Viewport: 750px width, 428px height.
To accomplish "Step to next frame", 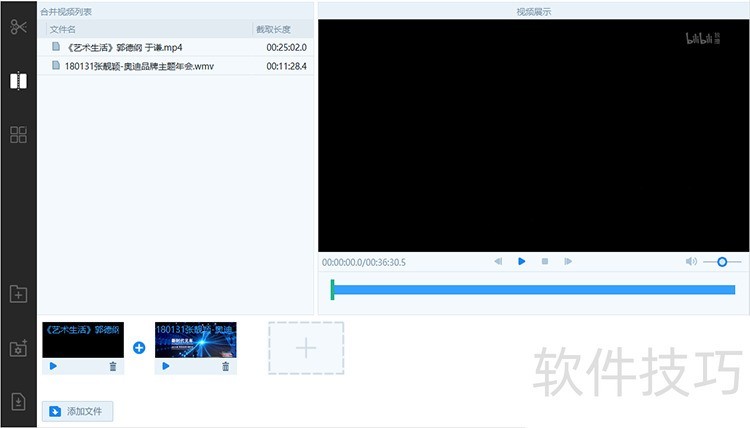I will (x=568, y=262).
